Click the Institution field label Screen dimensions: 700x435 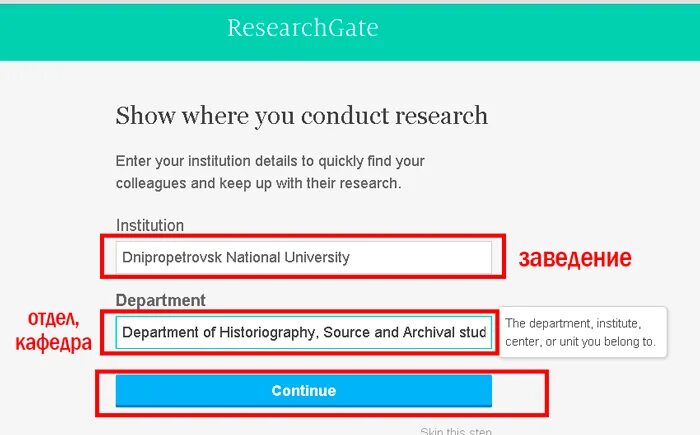click(150, 225)
